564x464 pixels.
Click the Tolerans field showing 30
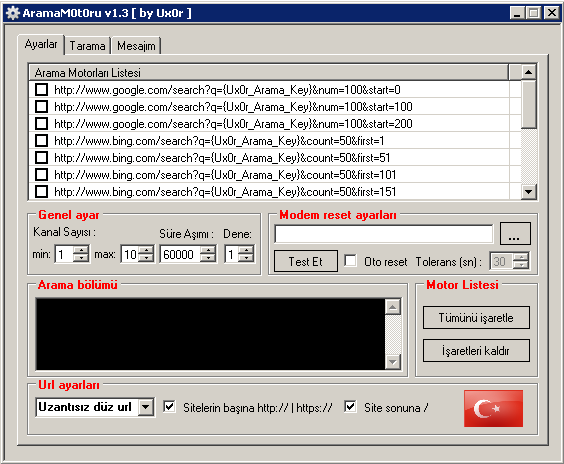(x=501, y=261)
